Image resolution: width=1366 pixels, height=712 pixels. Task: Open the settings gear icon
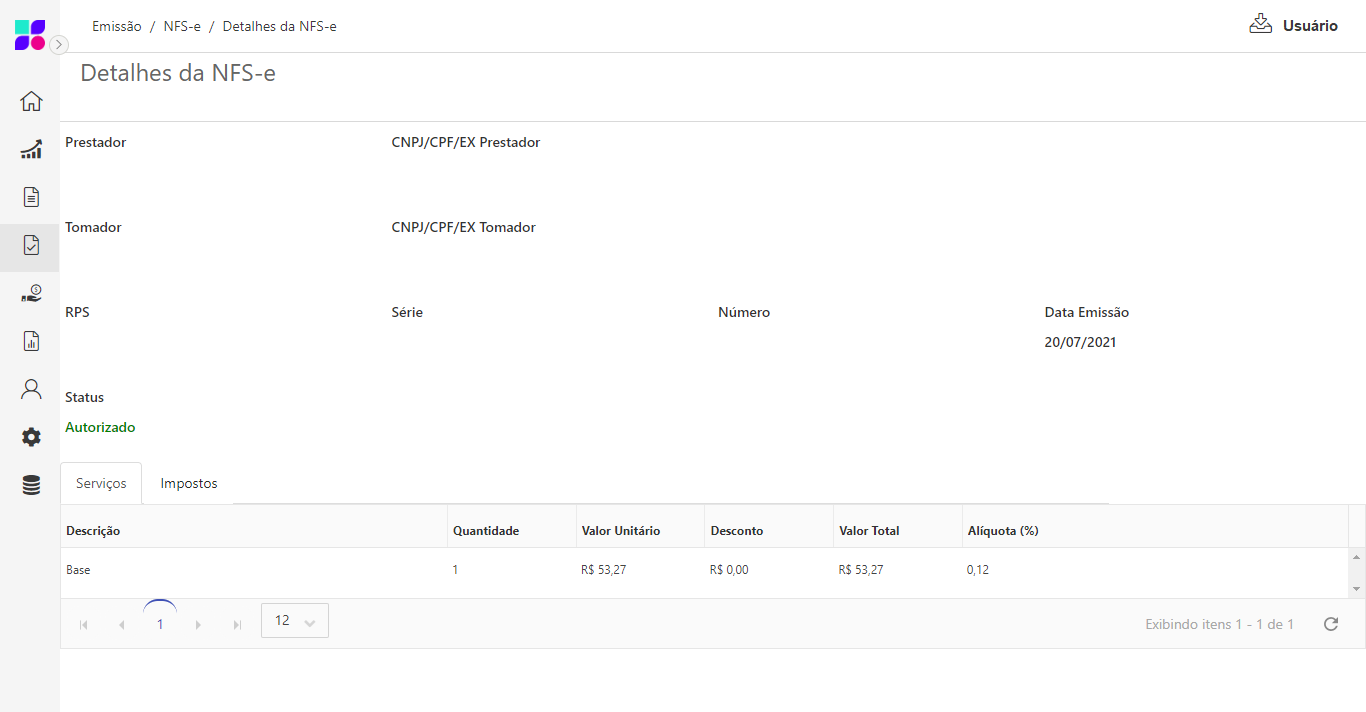pos(31,437)
